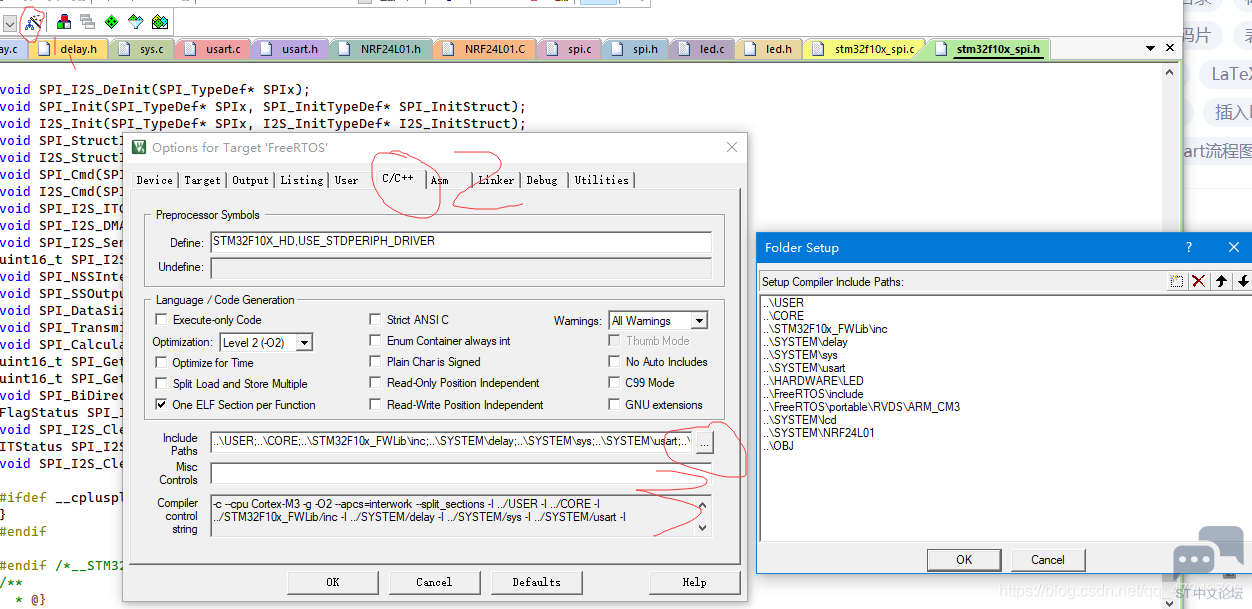Click the green Manage Run-Time Environment icon

111,21
